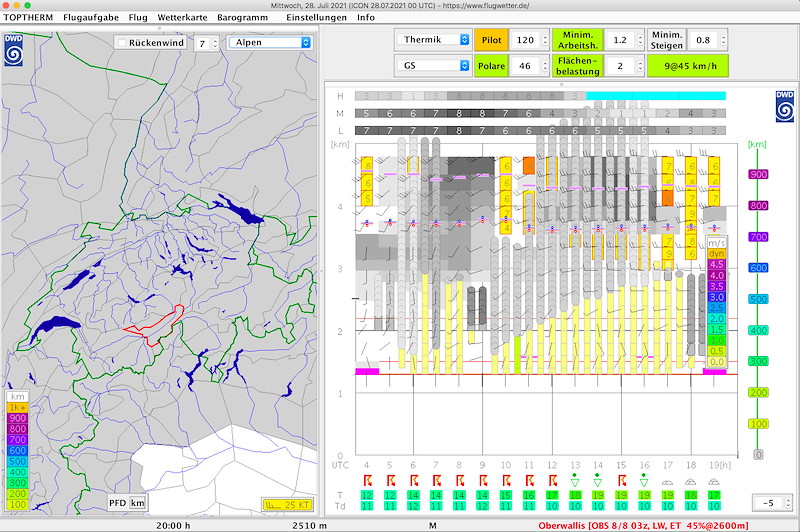Click the Minim. Steigen button

coord(667,40)
